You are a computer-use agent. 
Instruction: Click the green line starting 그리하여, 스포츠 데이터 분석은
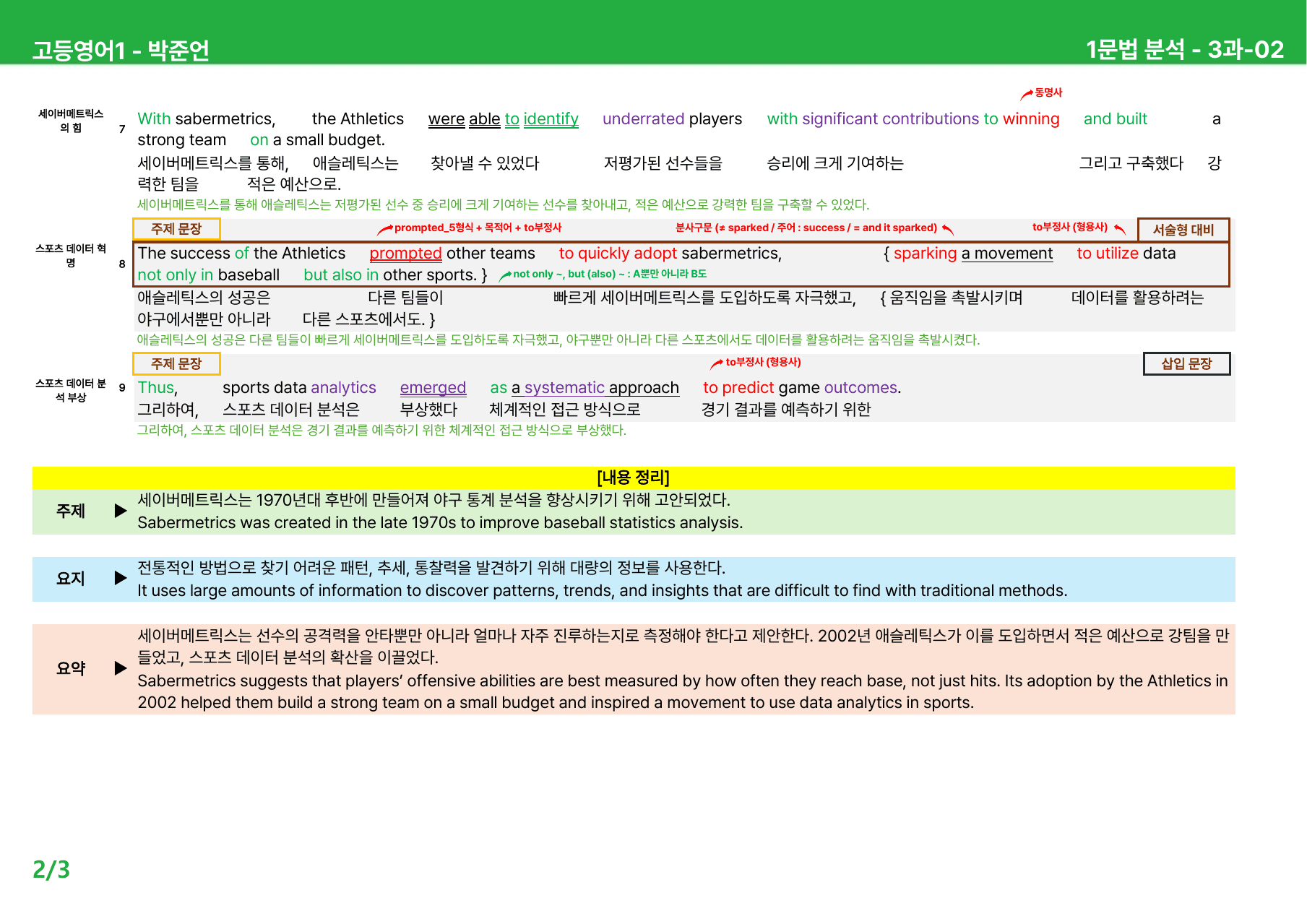point(381,431)
